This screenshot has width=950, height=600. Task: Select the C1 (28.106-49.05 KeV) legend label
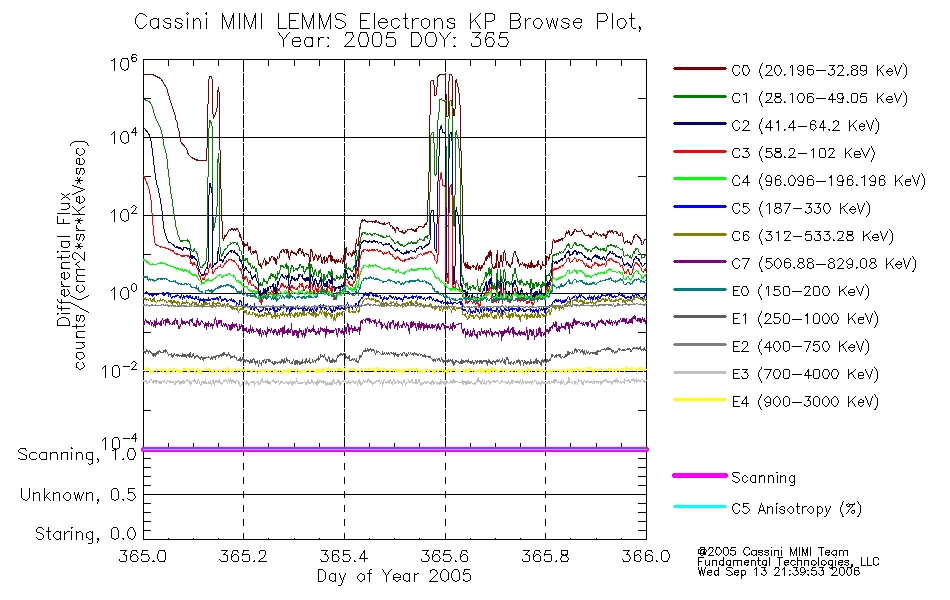click(x=820, y=98)
